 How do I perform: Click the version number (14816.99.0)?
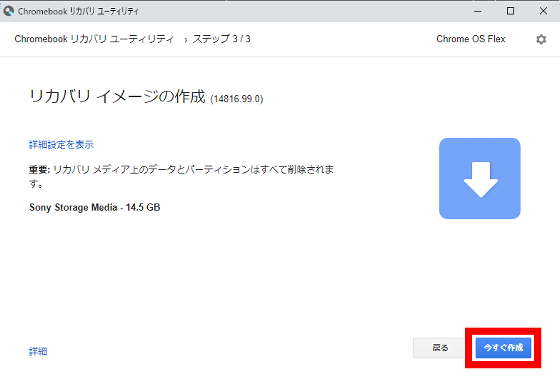pyautogui.click(x=237, y=99)
